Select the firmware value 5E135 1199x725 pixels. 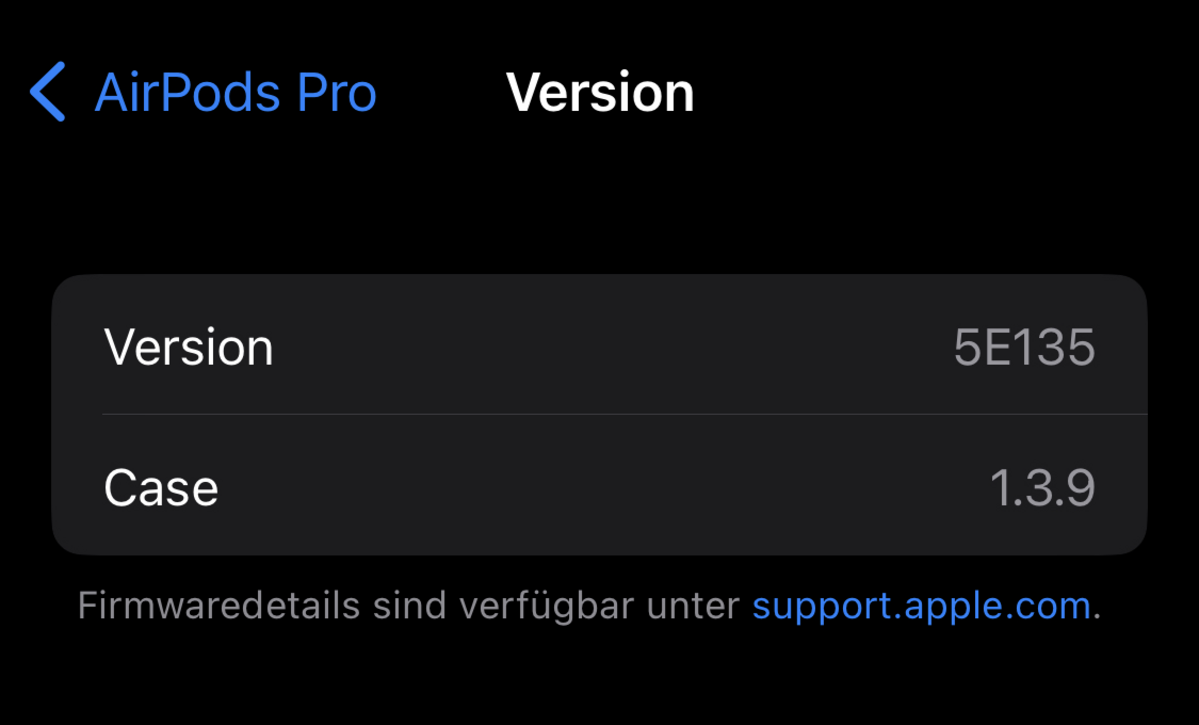click(x=1024, y=348)
